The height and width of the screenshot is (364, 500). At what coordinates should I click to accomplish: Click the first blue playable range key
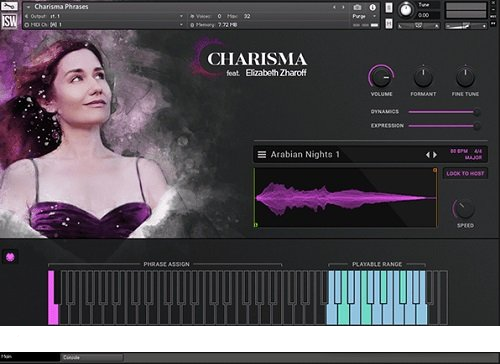point(332,297)
